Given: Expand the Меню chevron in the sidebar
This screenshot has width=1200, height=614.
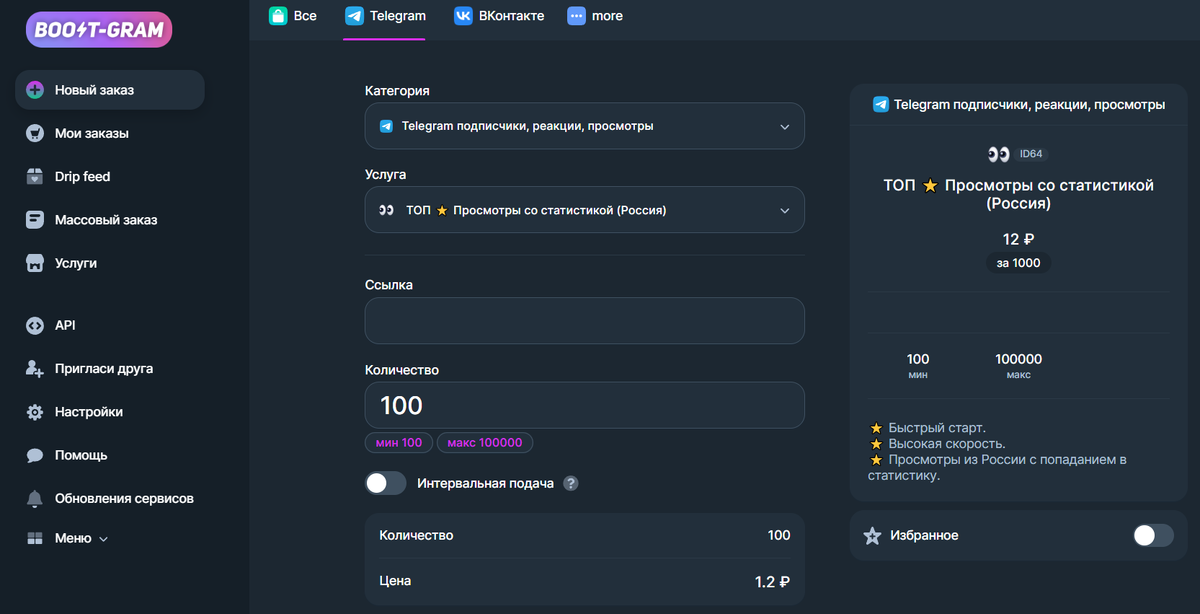Looking at the screenshot, I should coord(104,539).
